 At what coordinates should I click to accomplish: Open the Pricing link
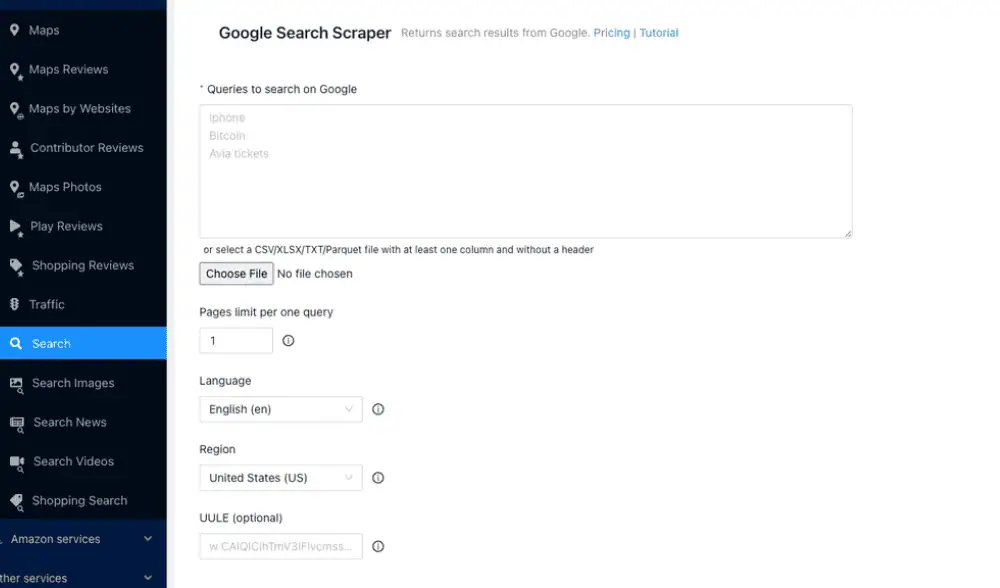click(x=611, y=33)
